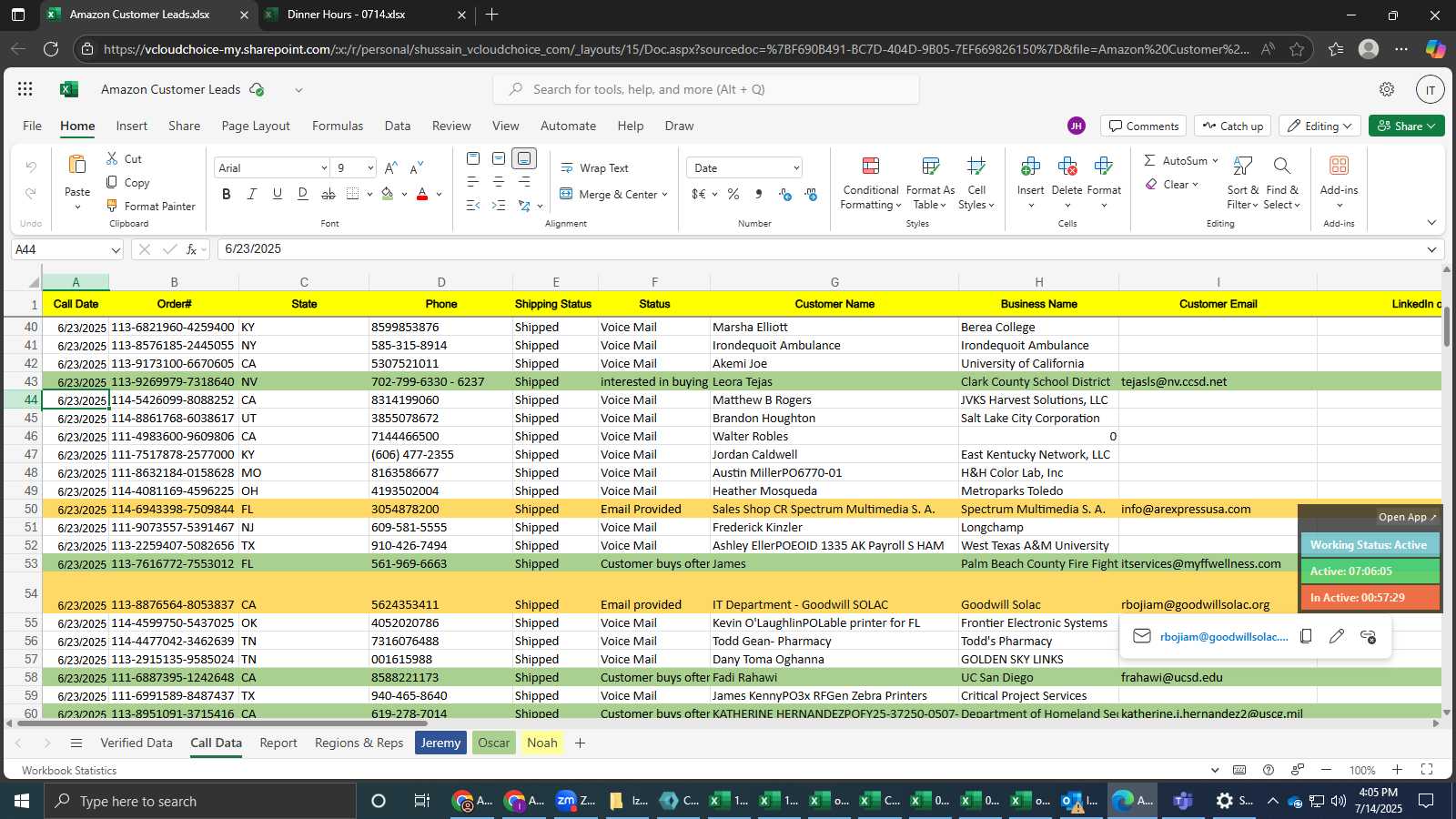Click Workbook Statistics in status bar
This screenshot has width=1456, height=819.
pyautogui.click(x=69, y=770)
